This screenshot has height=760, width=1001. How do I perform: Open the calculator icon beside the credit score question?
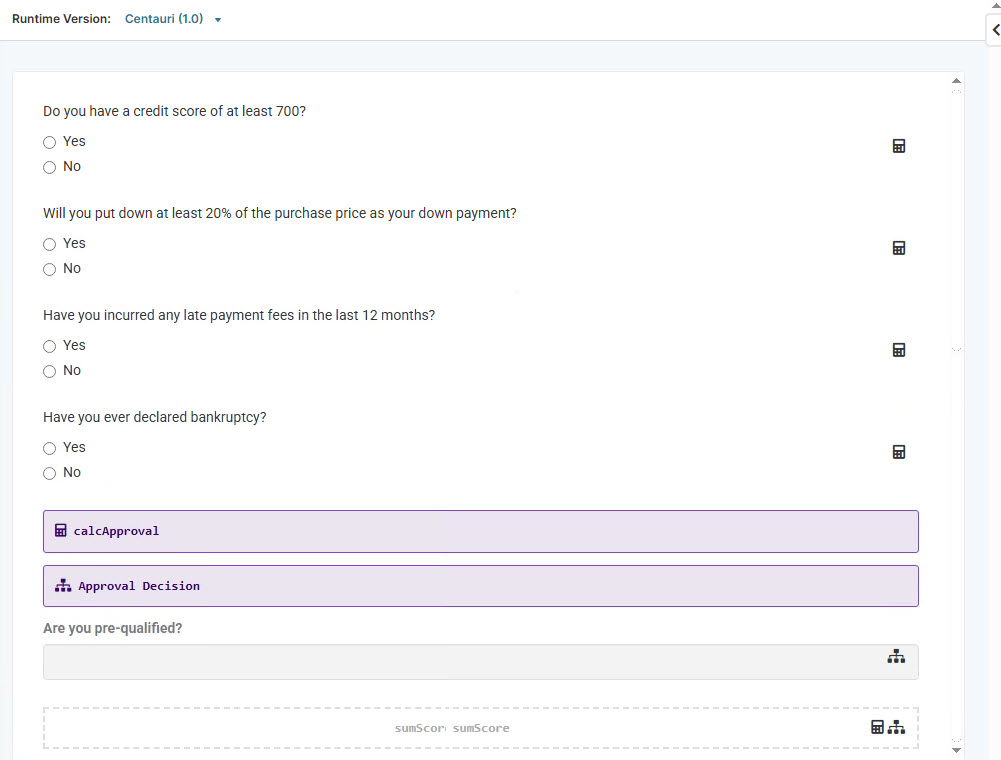898,145
